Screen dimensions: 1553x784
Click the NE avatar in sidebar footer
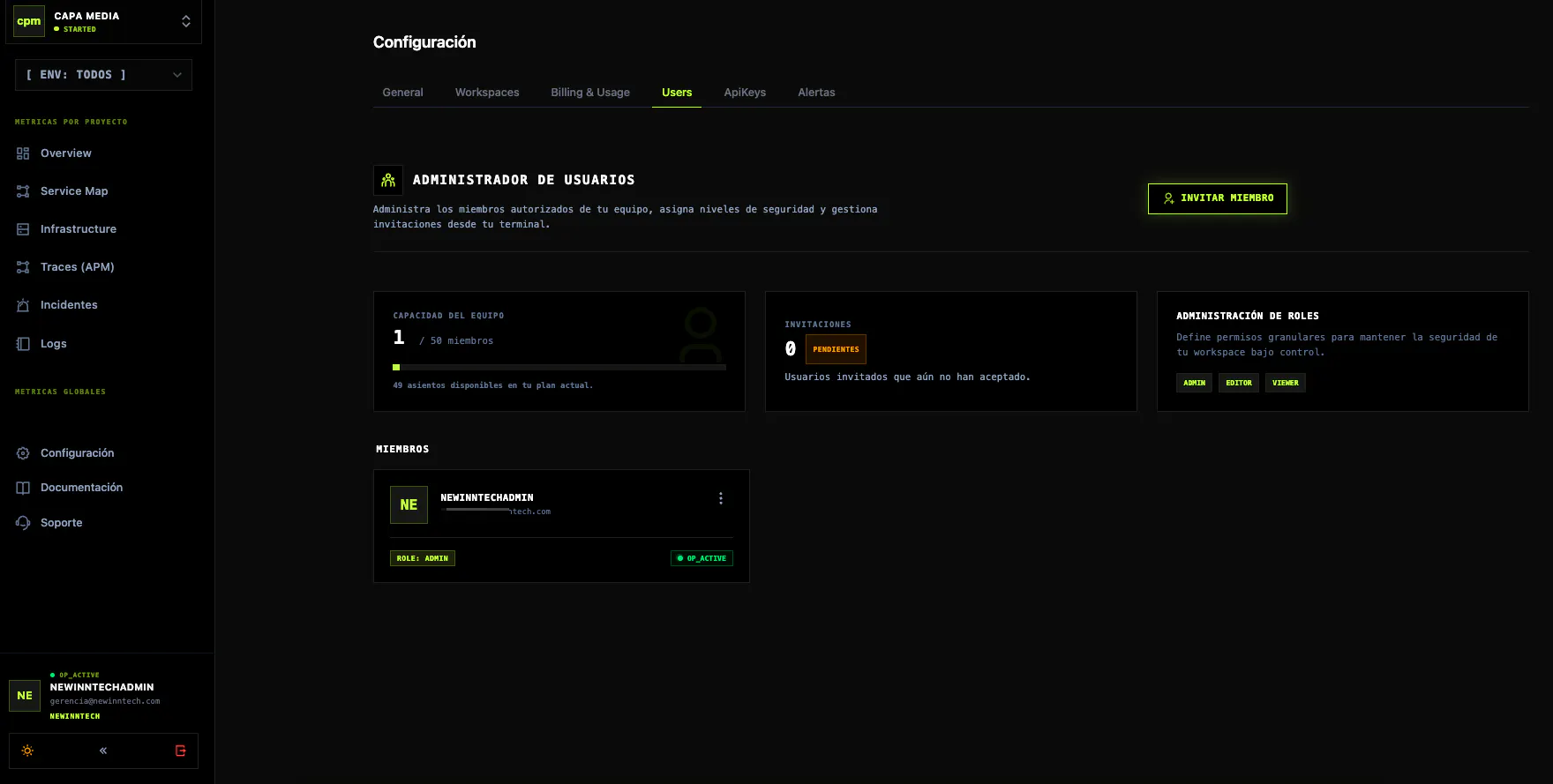pyautogui.click(x=25, y=696)
